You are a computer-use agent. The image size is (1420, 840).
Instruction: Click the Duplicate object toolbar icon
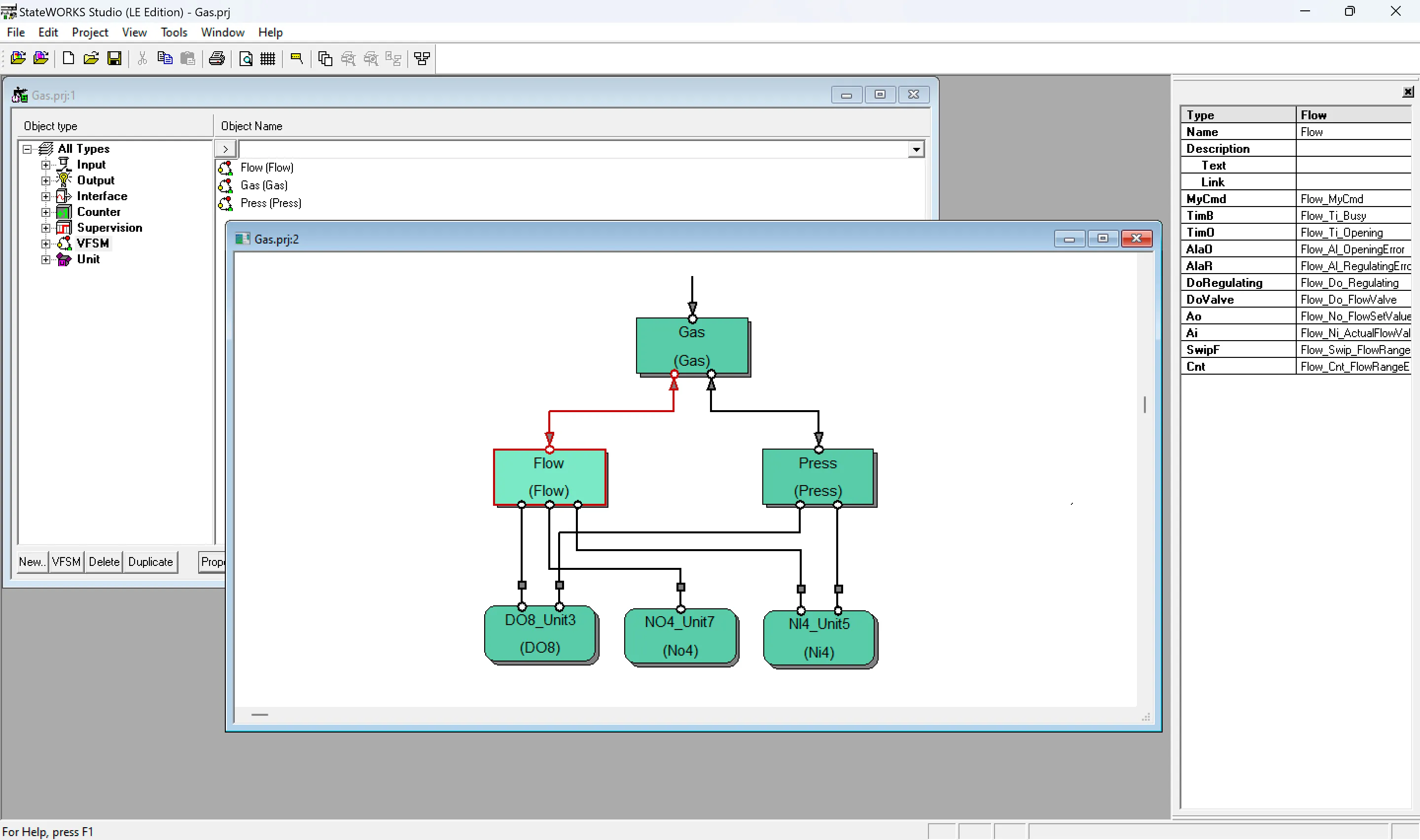pyautogui.click(x=324, y=58)
